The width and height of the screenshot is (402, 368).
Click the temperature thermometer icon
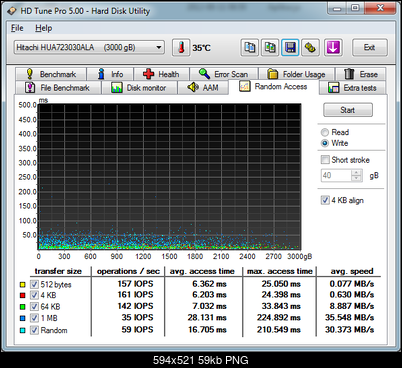[181, 48]
